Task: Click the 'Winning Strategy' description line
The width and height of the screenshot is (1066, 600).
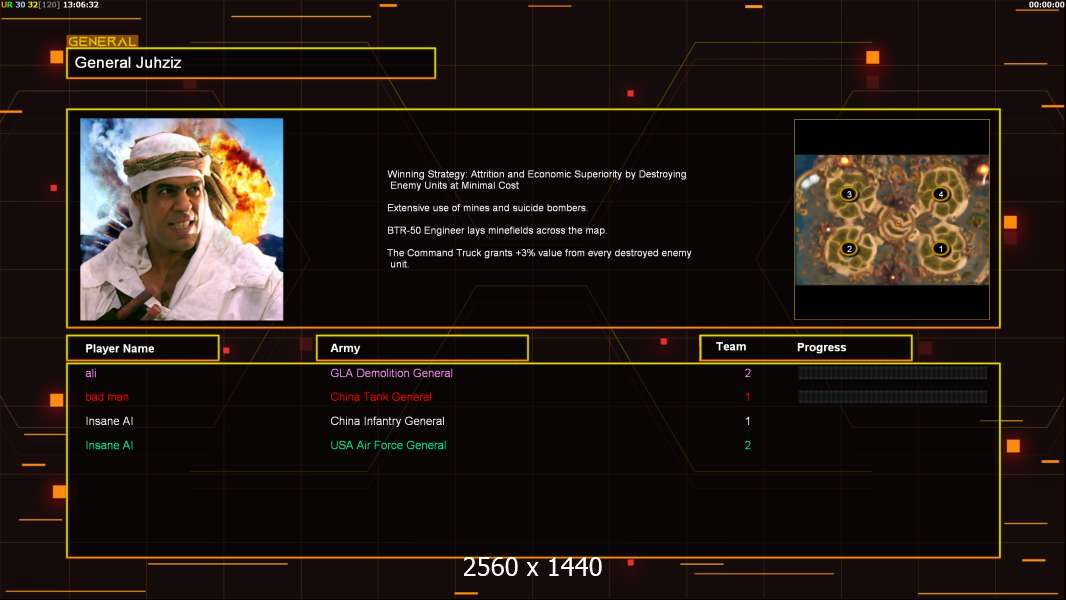Action: (x=537, y=179)
